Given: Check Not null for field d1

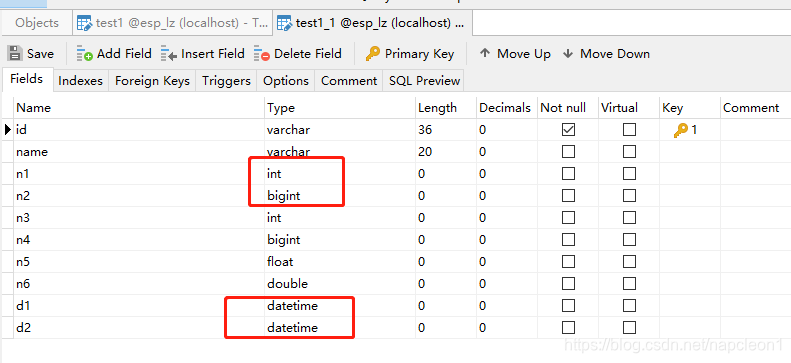Looking at the screenshot, I should (x=568, y=306).
